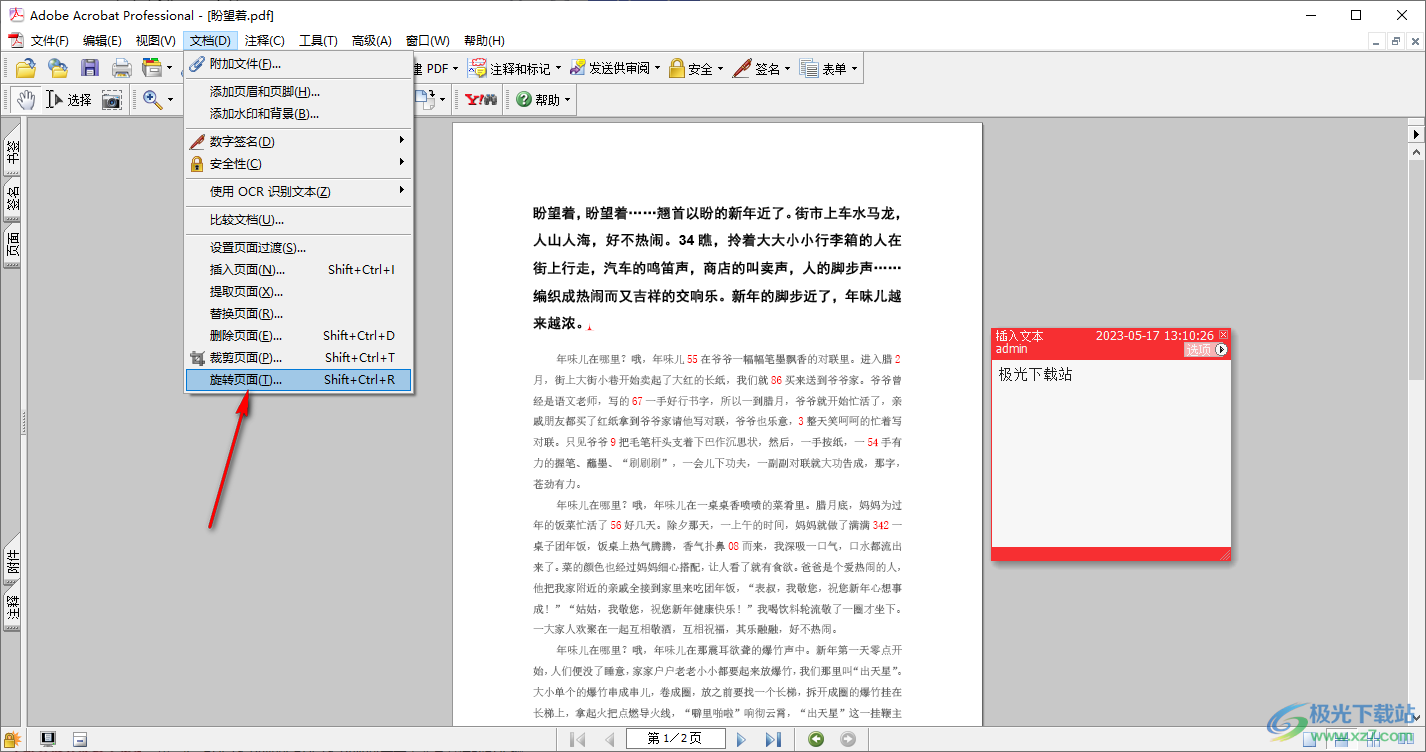Select the Zoom In magnifier tool
Image resolution: width=1426 pixels, height=752 pixels.
153,99
